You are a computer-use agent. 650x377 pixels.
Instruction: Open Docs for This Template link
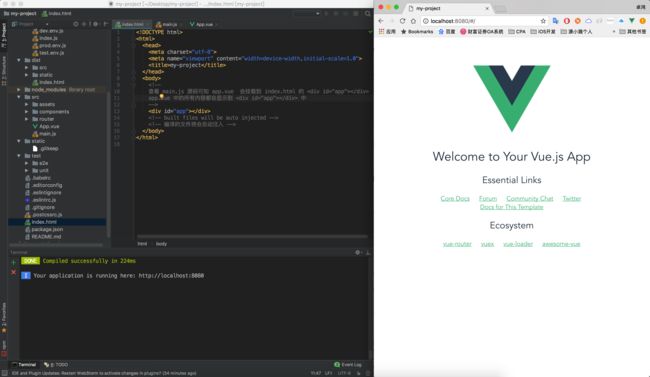(511, 207)
